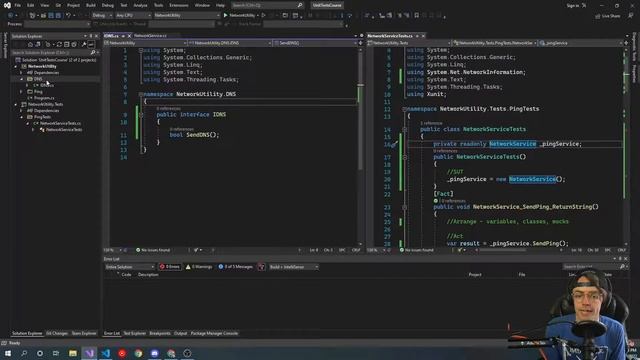Collapse the NetworkServiceTests class code block
Screen dimensions: 640x360
[404, 129]
